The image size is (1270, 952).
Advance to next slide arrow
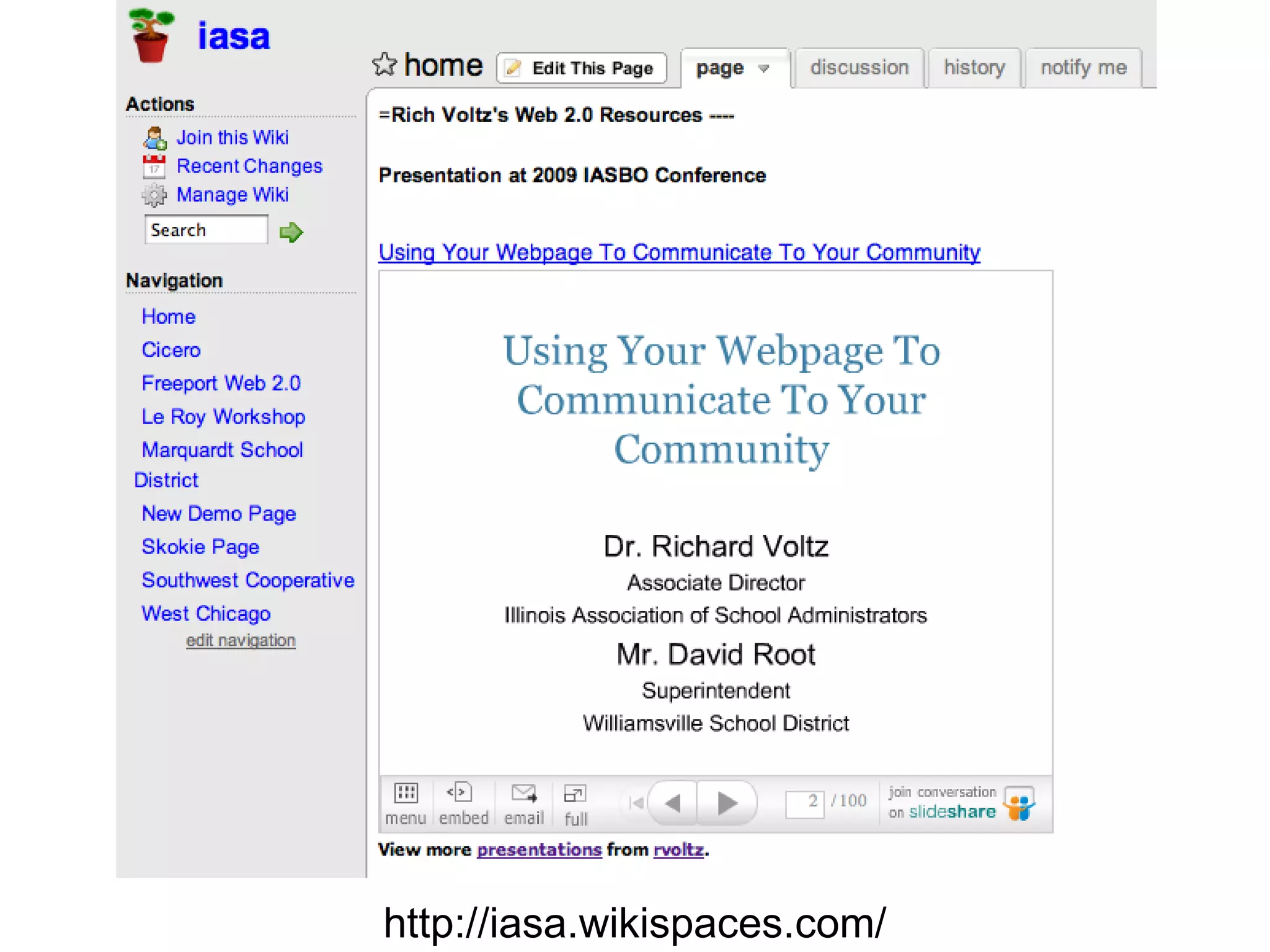click(x=727, y=803)
